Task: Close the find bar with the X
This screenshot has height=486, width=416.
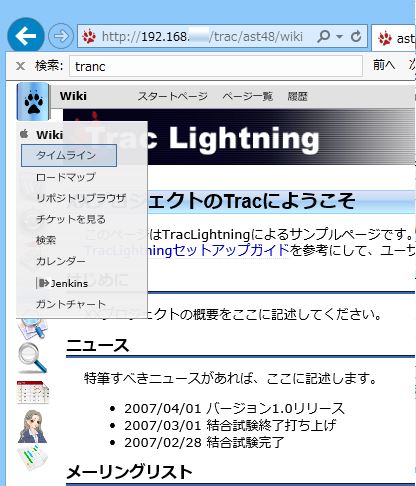Action: pos(21,66)
